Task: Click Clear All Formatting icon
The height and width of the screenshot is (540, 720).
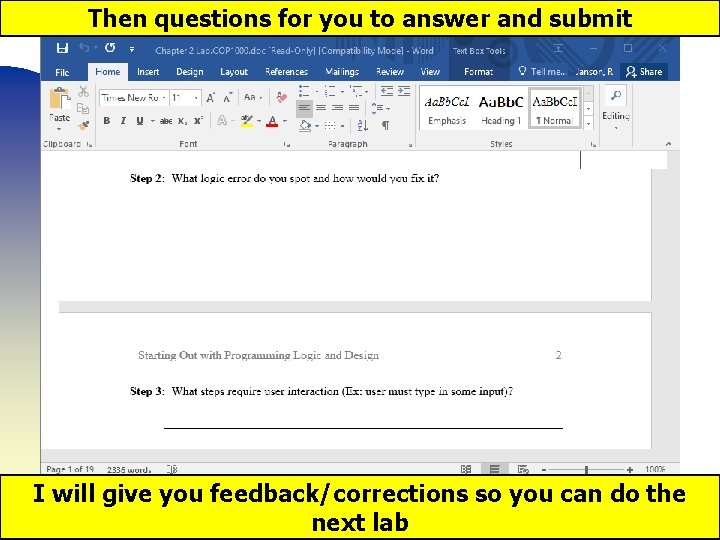Action: tap(281, 97)
